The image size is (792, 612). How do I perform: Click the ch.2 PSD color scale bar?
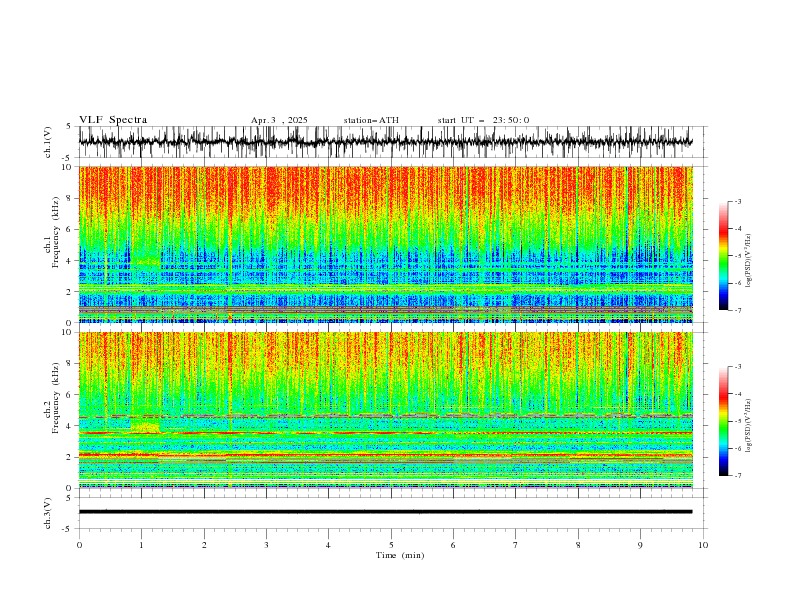point(723,421)
